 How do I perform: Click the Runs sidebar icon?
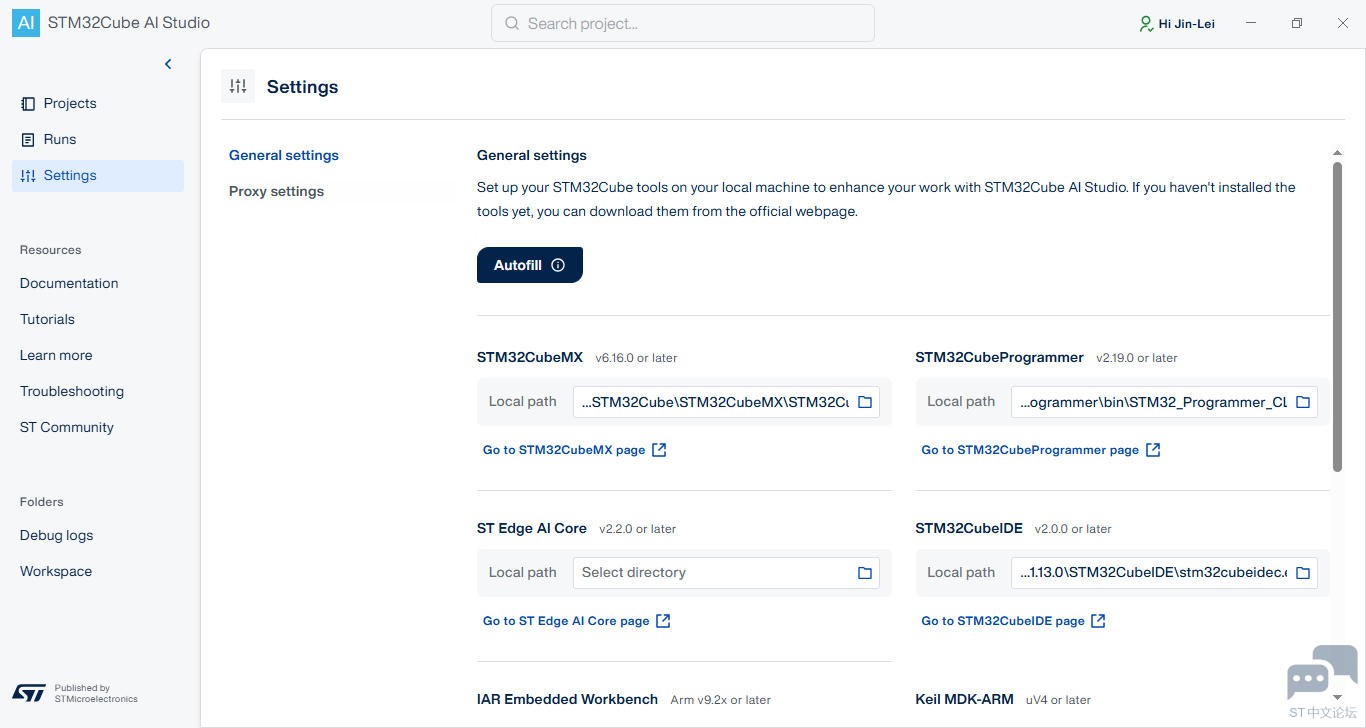pos(28,139)
